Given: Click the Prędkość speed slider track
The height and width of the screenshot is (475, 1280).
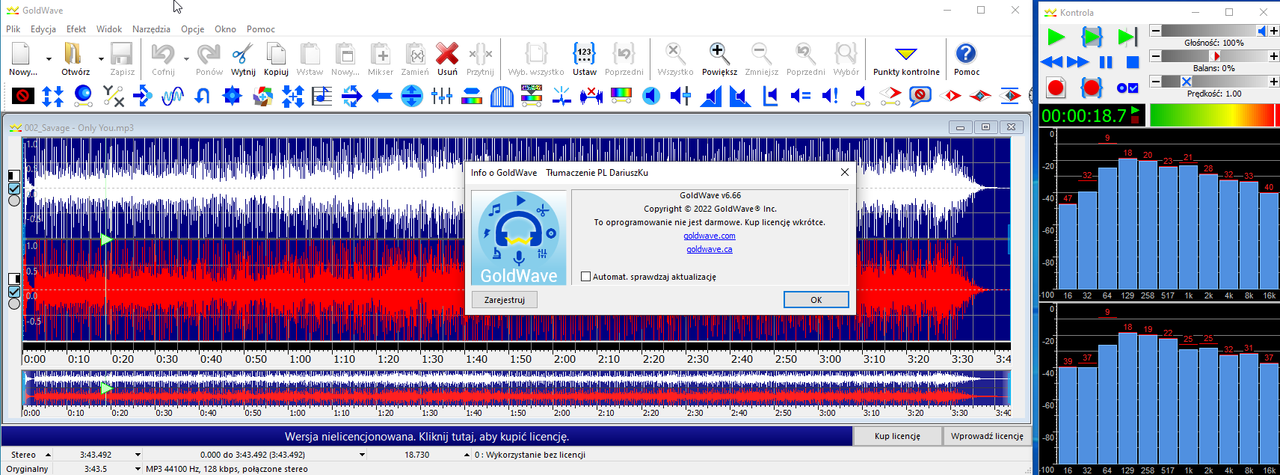Looking at the screenshot, I should 1214,82.
